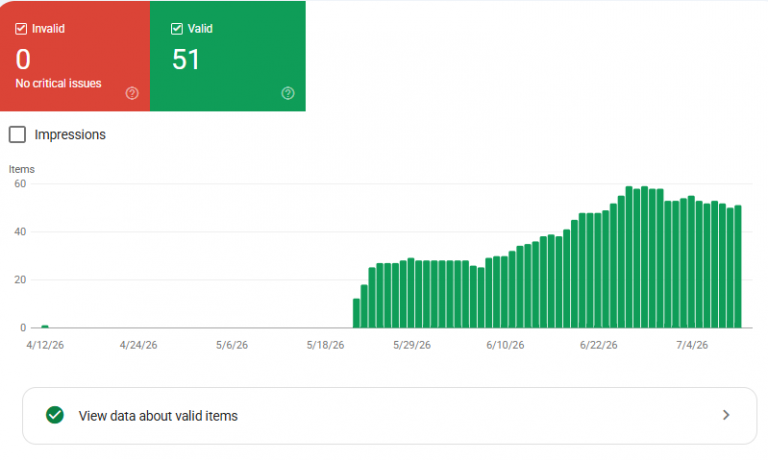The width and height of the screenshot is (768, 460).
Task: Click the No critical issues text
Action: [x=58, y=84]
